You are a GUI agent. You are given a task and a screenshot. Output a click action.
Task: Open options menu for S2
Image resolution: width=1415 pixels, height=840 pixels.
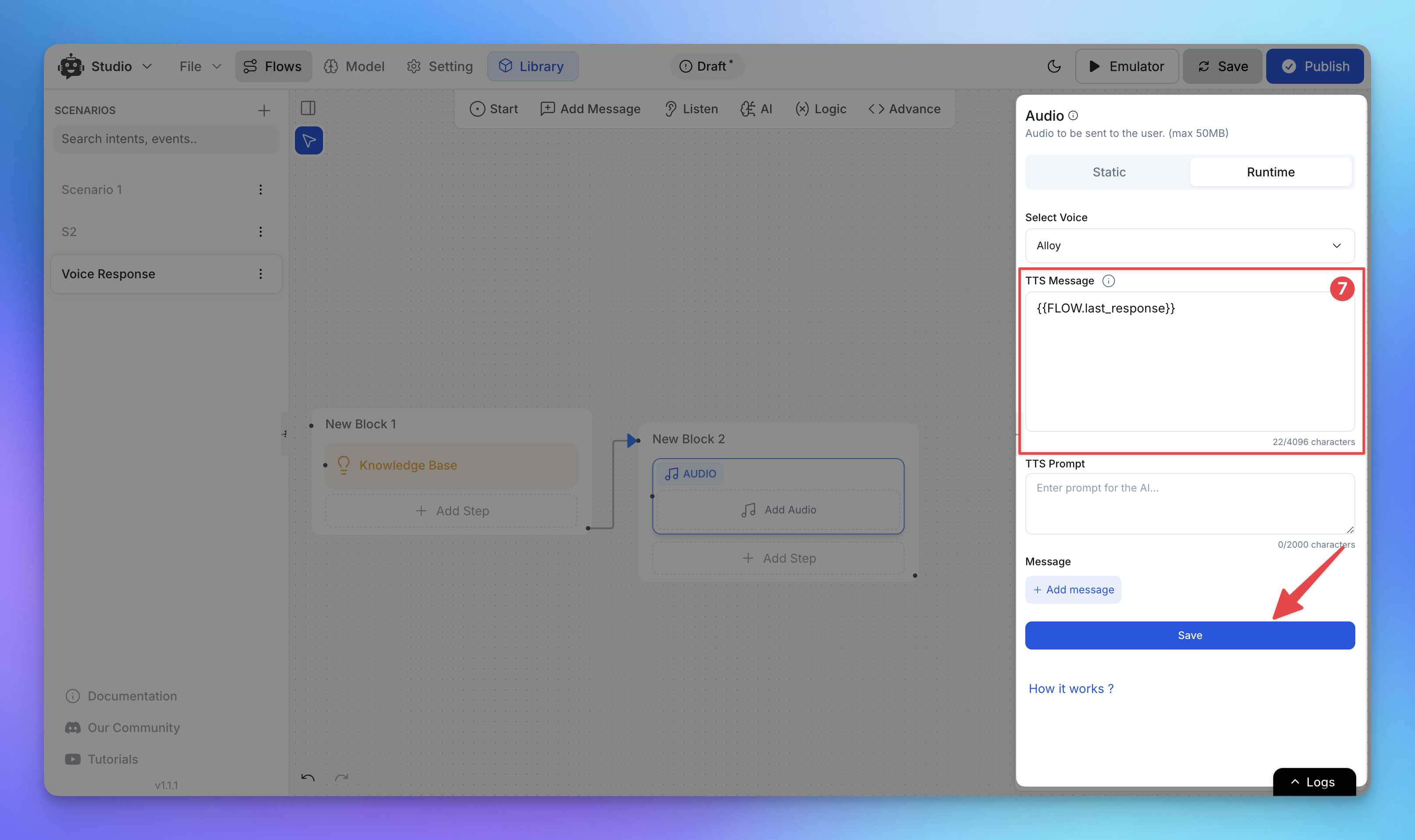coord(260,232)
